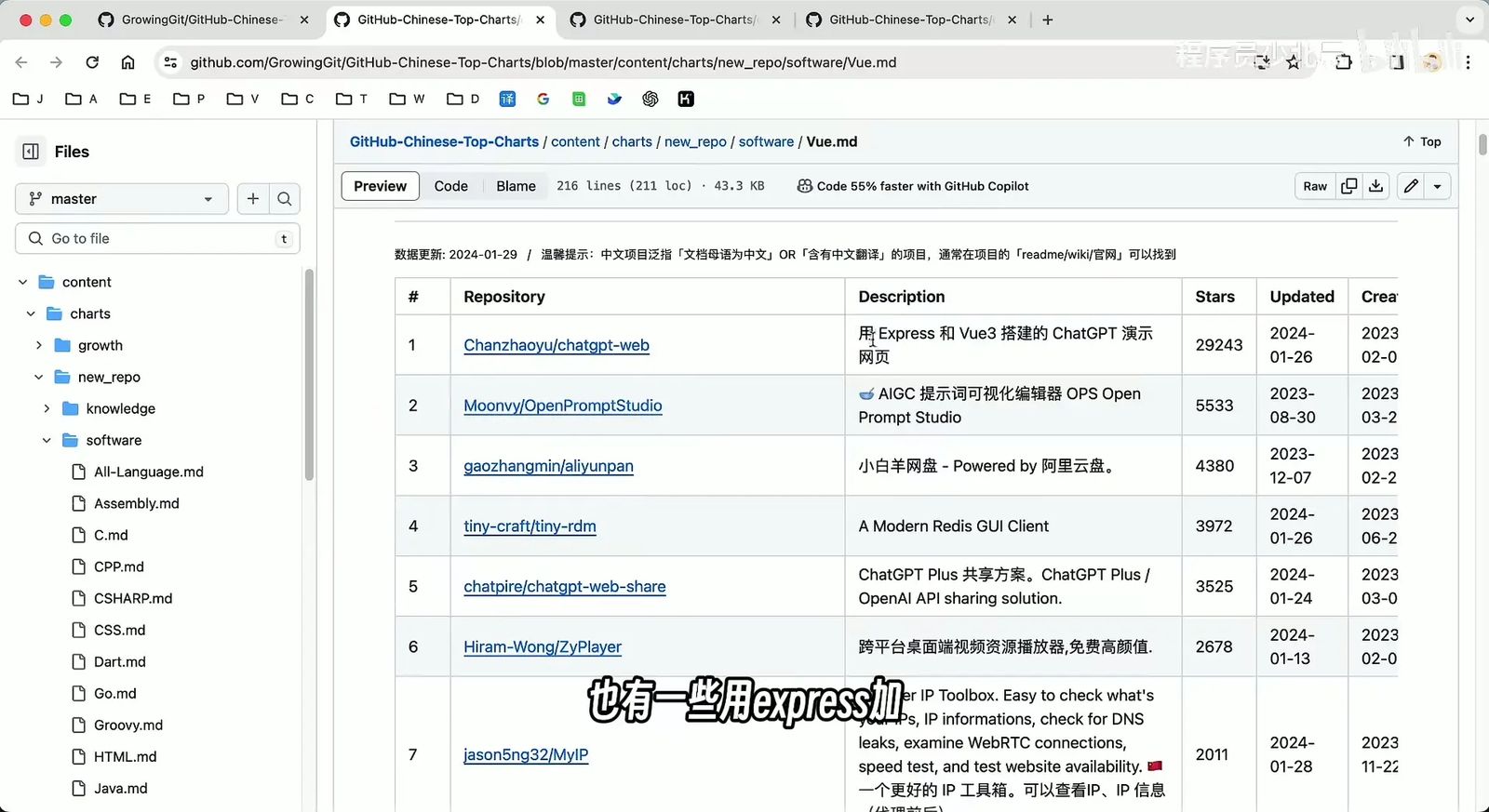Open the master branch dropdown

[122, 198]
